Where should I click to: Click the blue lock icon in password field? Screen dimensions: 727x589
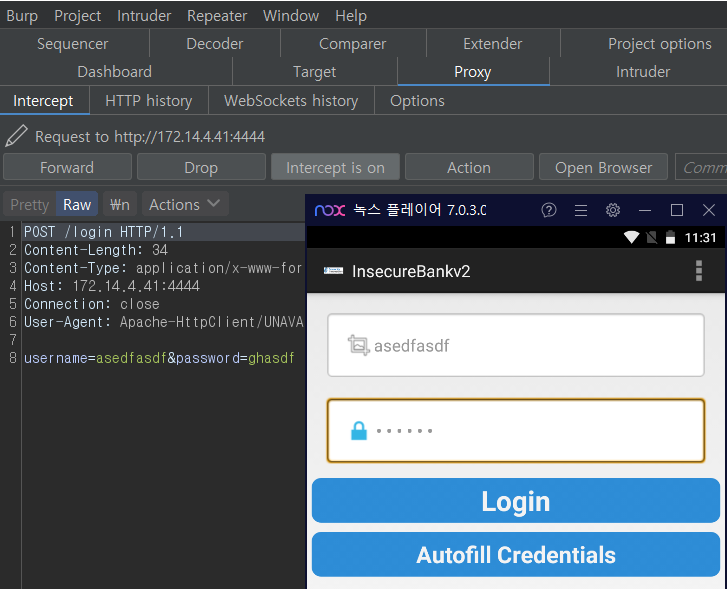pyautogui.click(x=358, y=430)
